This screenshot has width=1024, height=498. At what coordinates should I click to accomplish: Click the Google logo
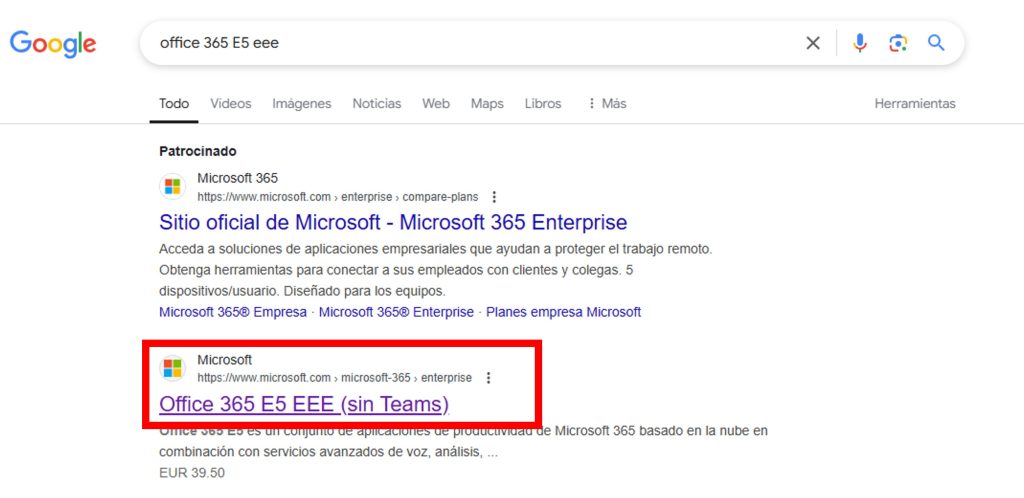tap(53, 43)
